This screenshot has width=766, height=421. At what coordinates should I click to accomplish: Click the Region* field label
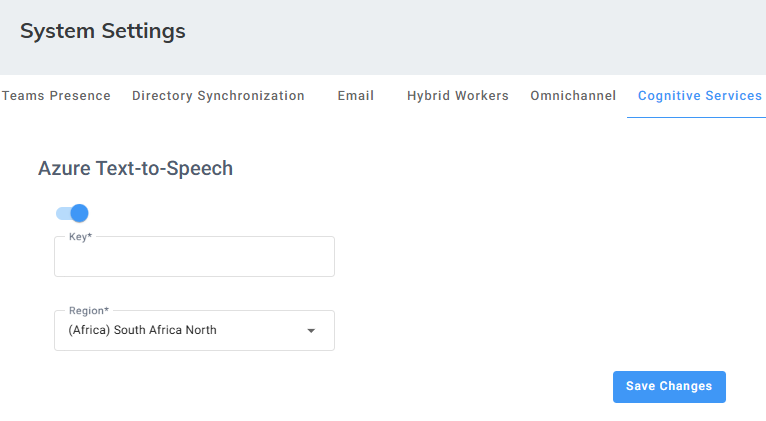click(x=89, y=311)
